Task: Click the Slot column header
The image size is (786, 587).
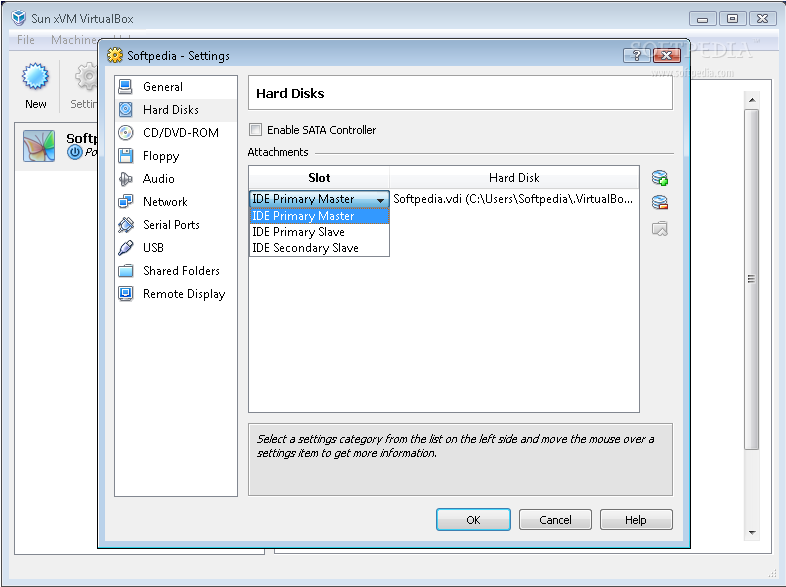Action: coord(319,178)
